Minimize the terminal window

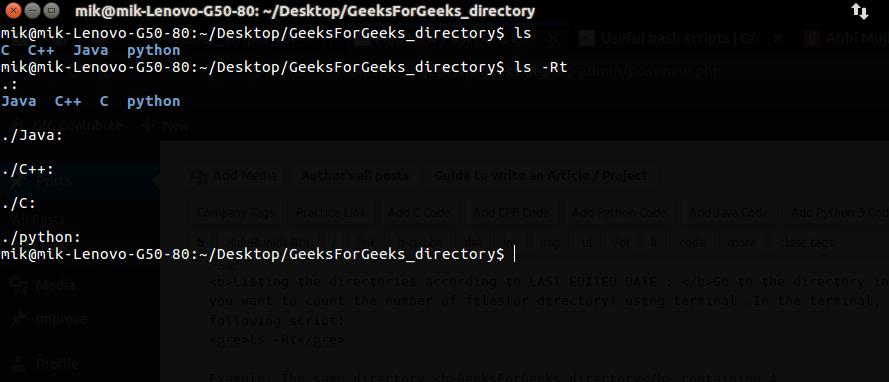[33, 10]
